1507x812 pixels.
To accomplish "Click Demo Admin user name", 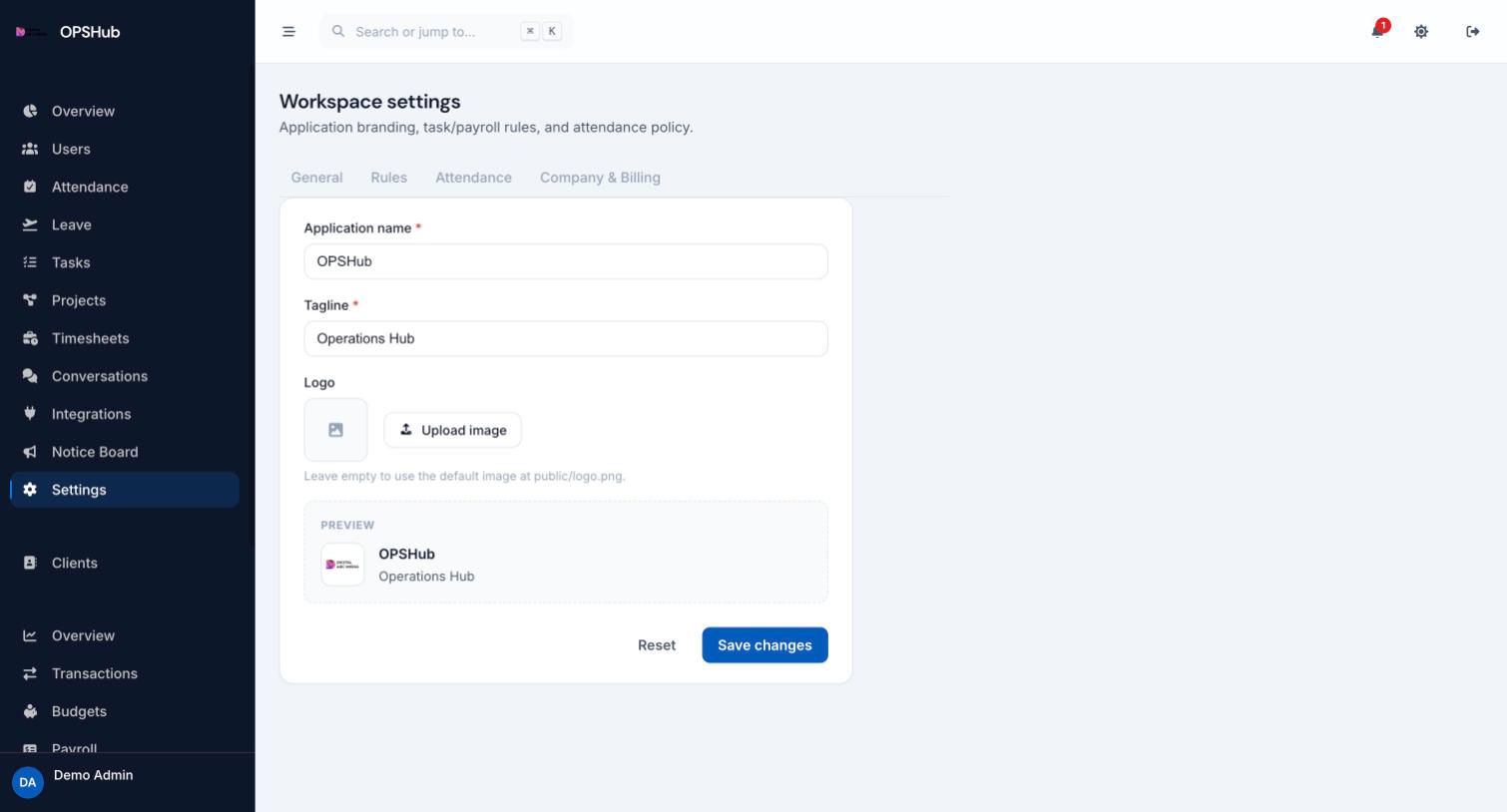I will tap(93, 775).
